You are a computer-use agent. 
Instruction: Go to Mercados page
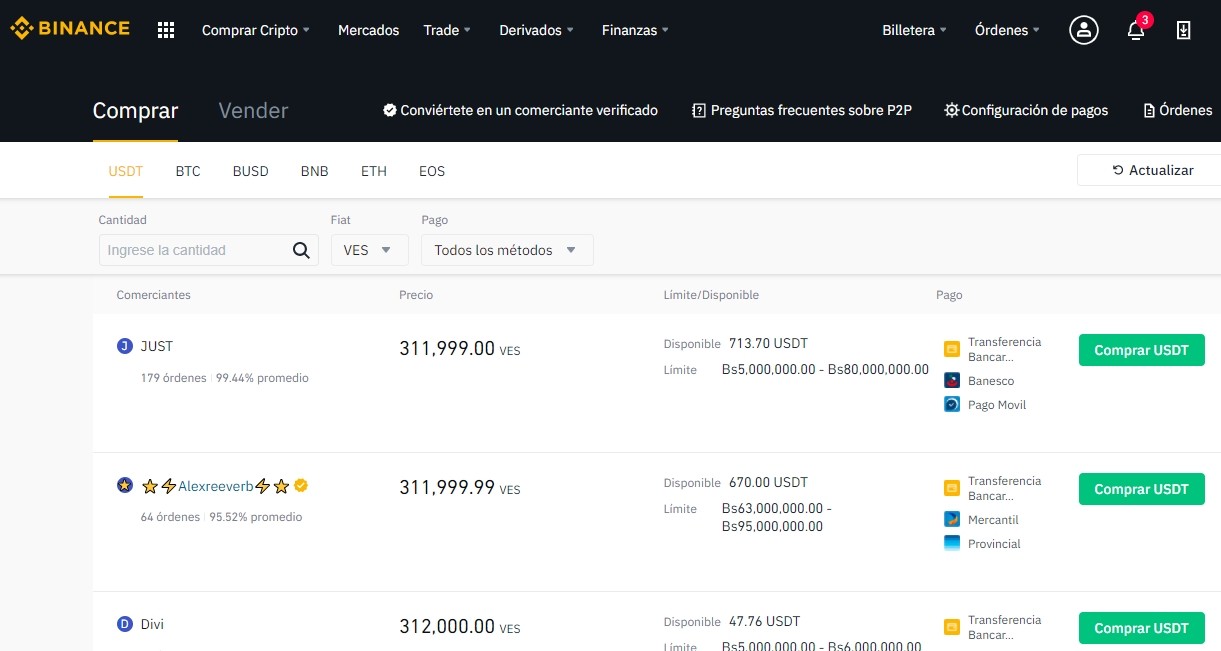click(x=369, y=30)
